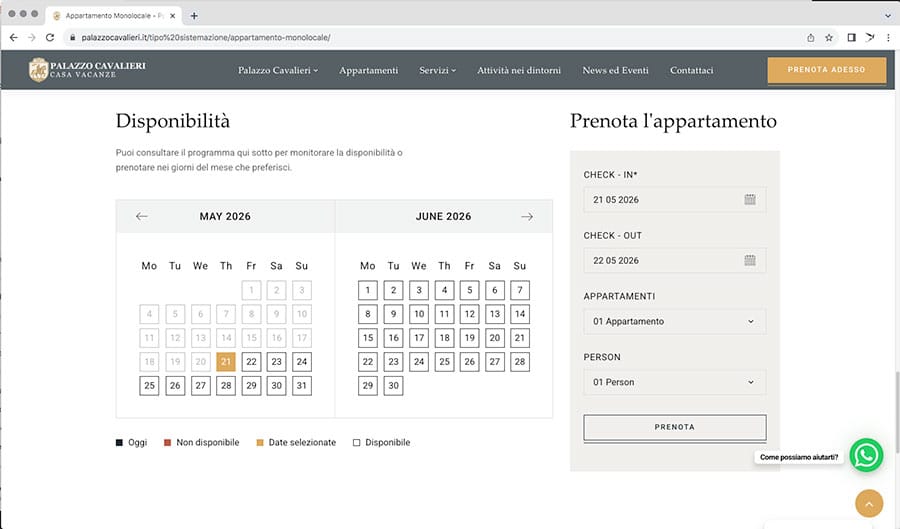
Task: Open the Chrome three-dot menu
Action: click(x=888, y=37)
